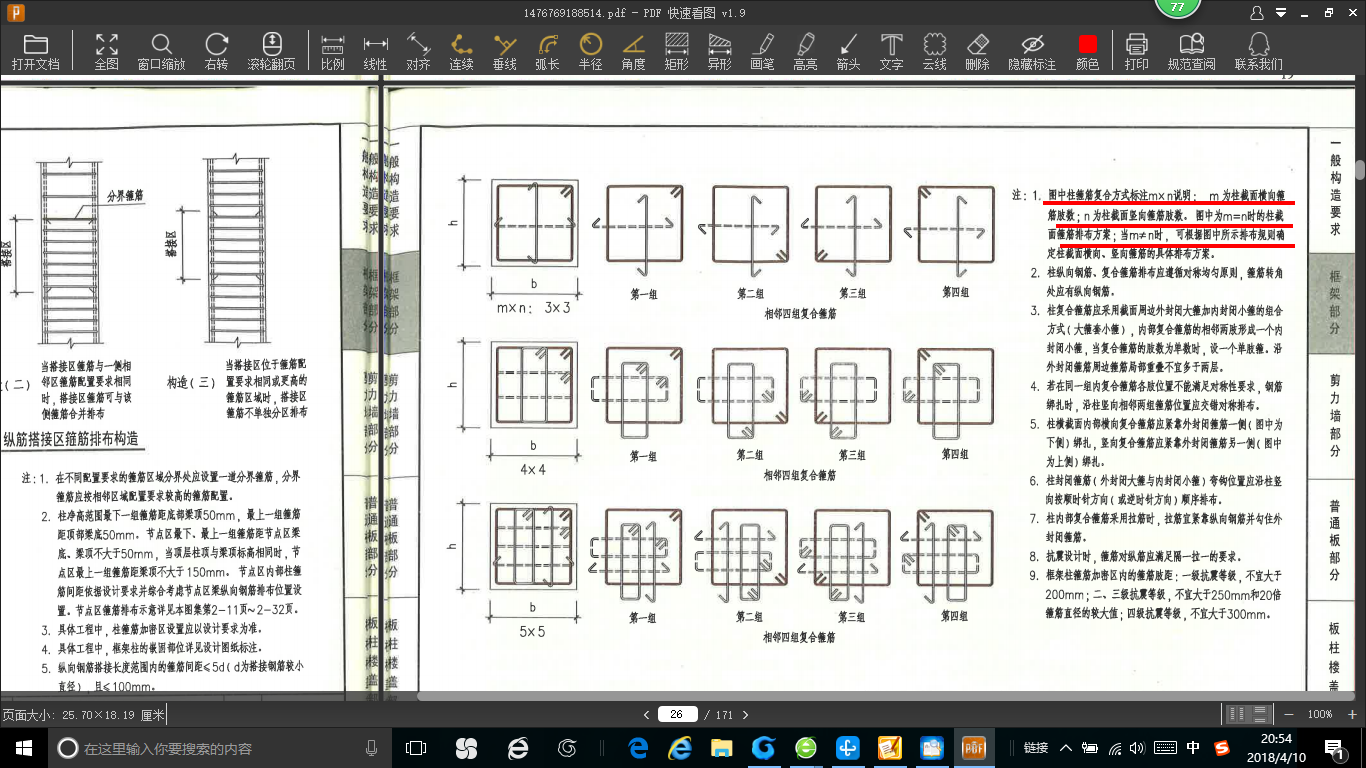
Task: Choose the 云线 cloud line tool
Action: 934,51
